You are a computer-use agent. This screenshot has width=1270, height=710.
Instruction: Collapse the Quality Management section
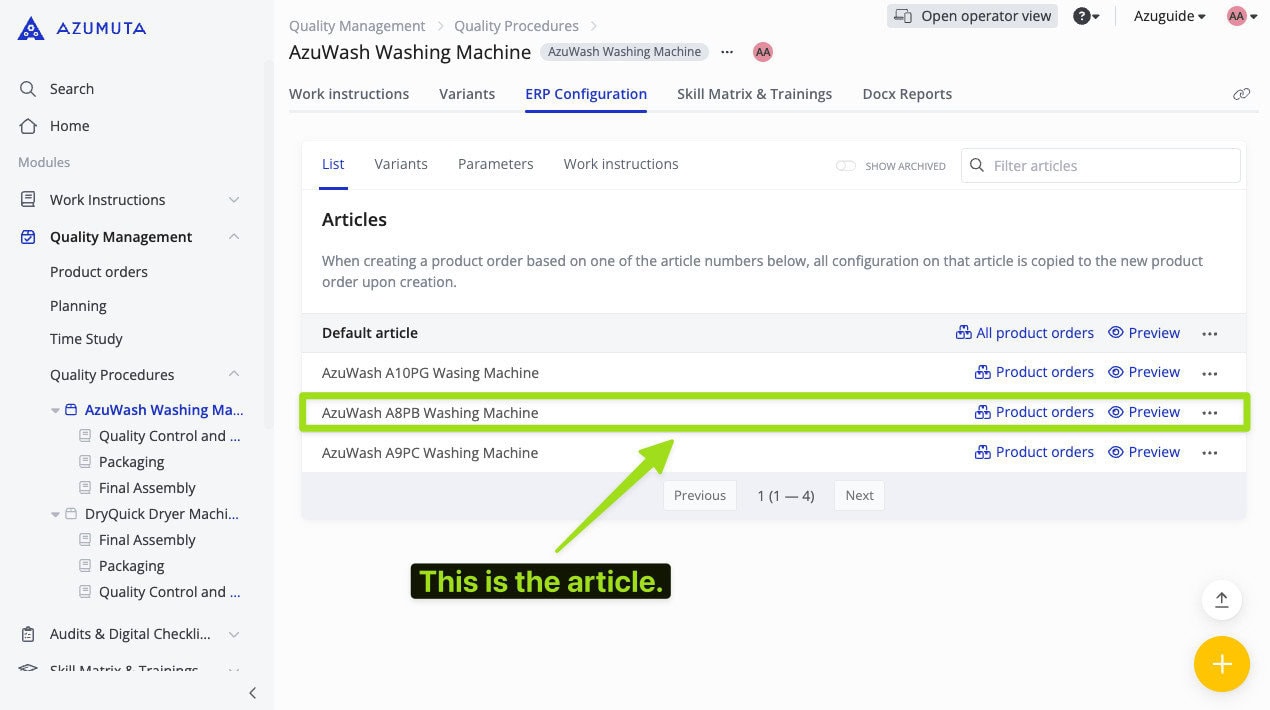pos(233,237)
